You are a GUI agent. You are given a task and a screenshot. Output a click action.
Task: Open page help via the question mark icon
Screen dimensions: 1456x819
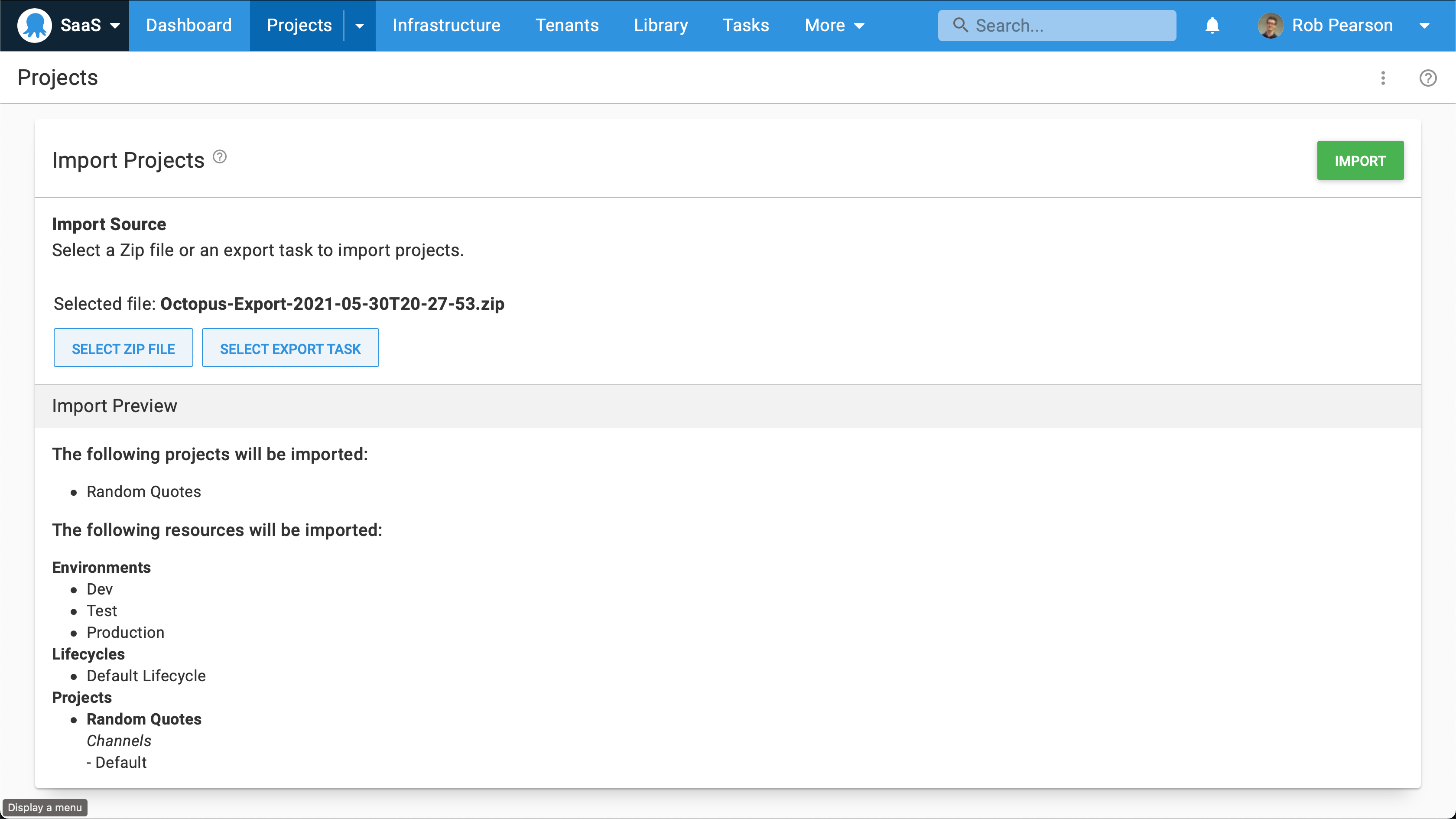(1428, 78)
